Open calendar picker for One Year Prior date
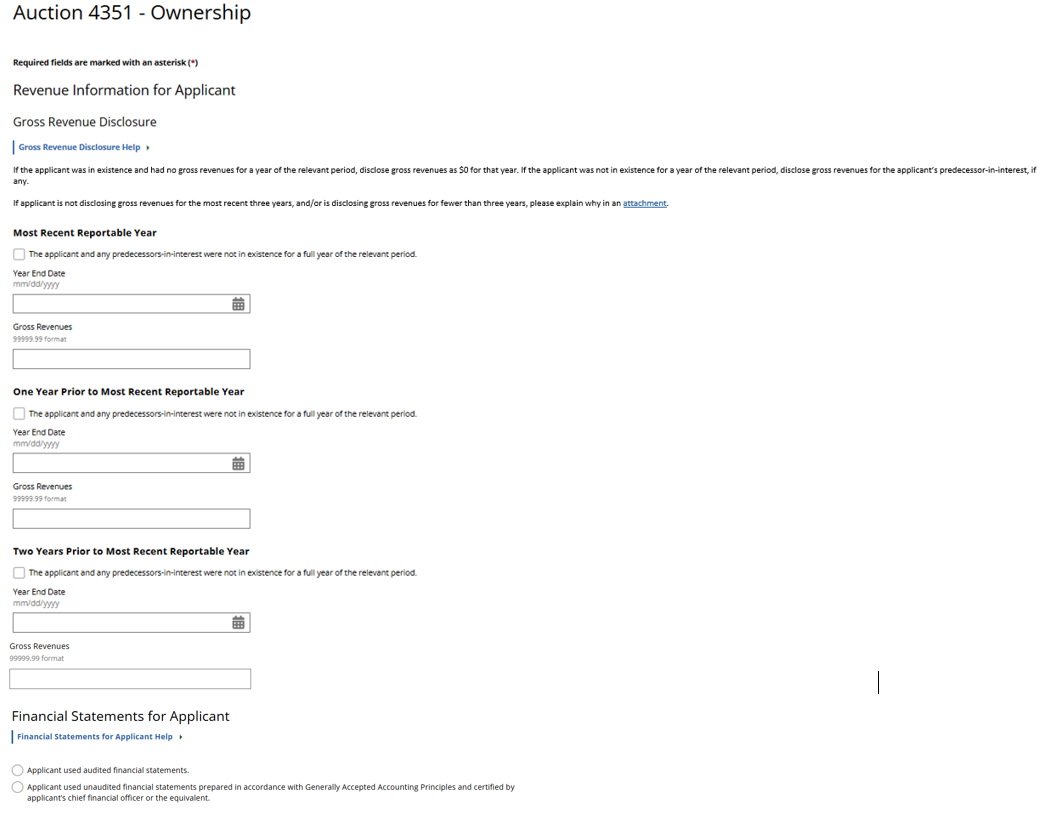Image resolution: width=1051 pixels, height=814 pixels. pyautogui.click(x=238, y=463)
